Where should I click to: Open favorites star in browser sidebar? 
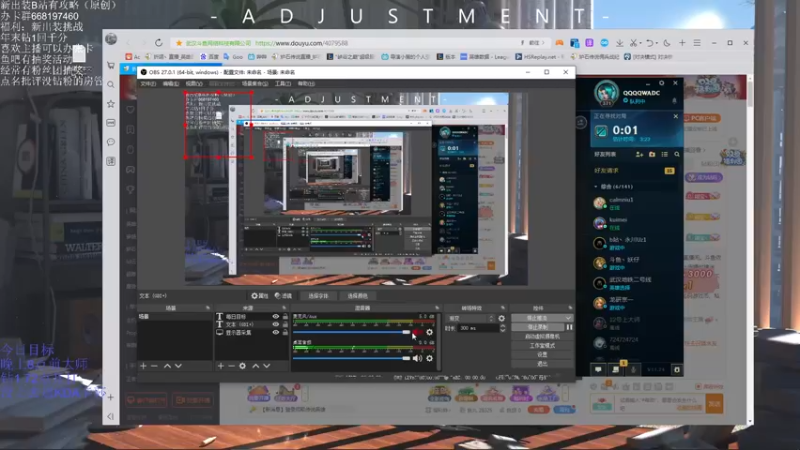click(x=111, y=104)
